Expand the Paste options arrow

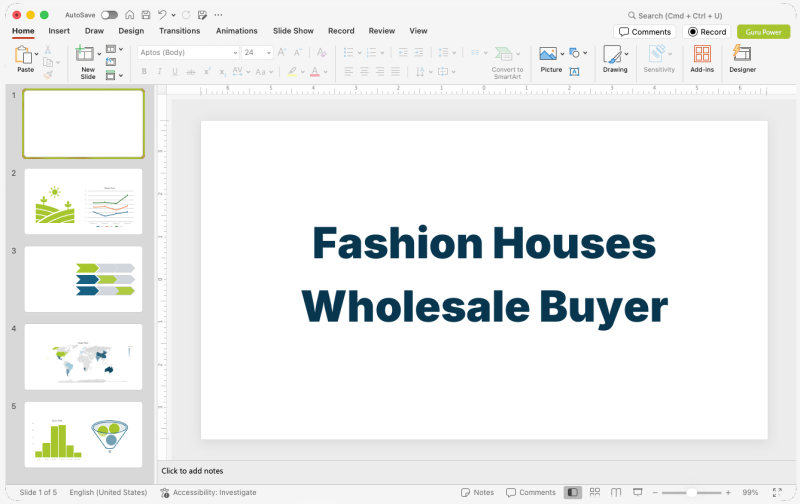tap(36, 54)
